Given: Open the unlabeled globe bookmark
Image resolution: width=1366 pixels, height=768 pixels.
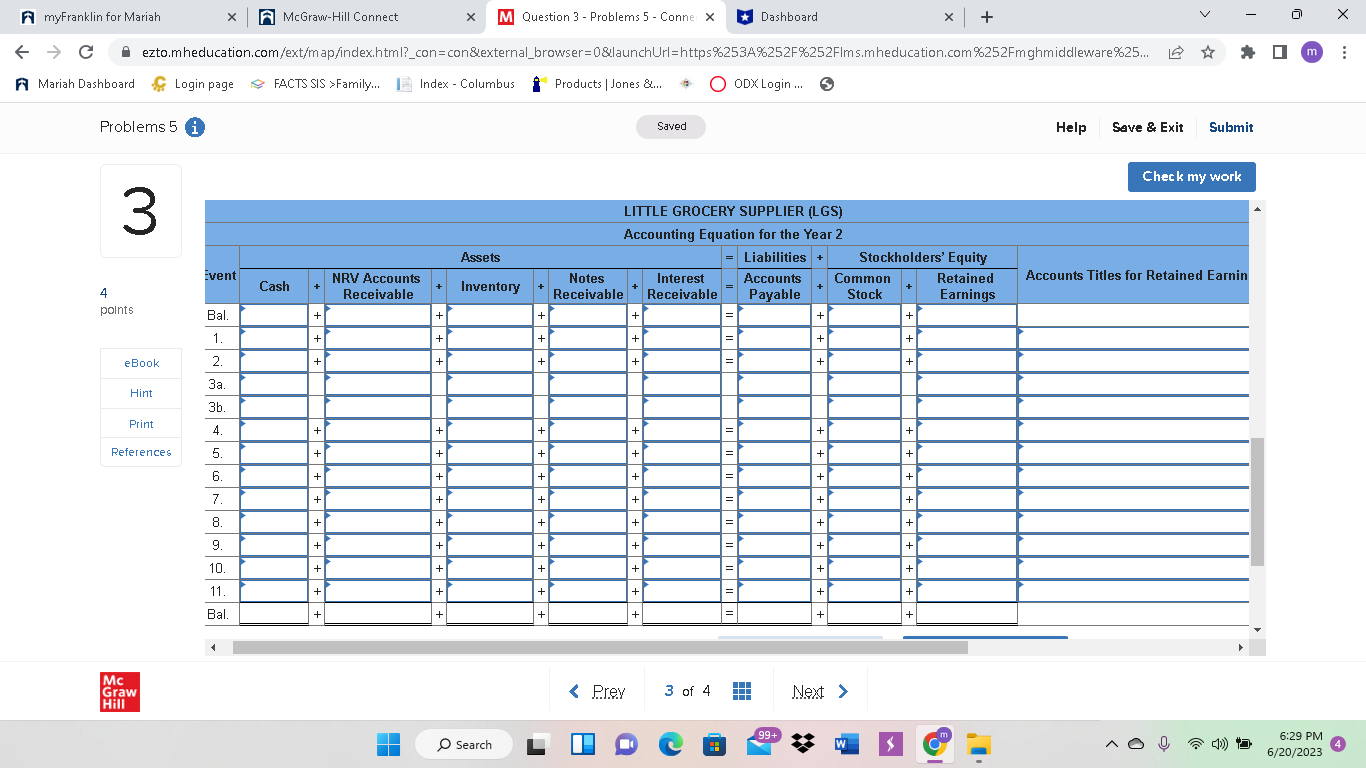Looking at the screenshot, I should [826, 84].
